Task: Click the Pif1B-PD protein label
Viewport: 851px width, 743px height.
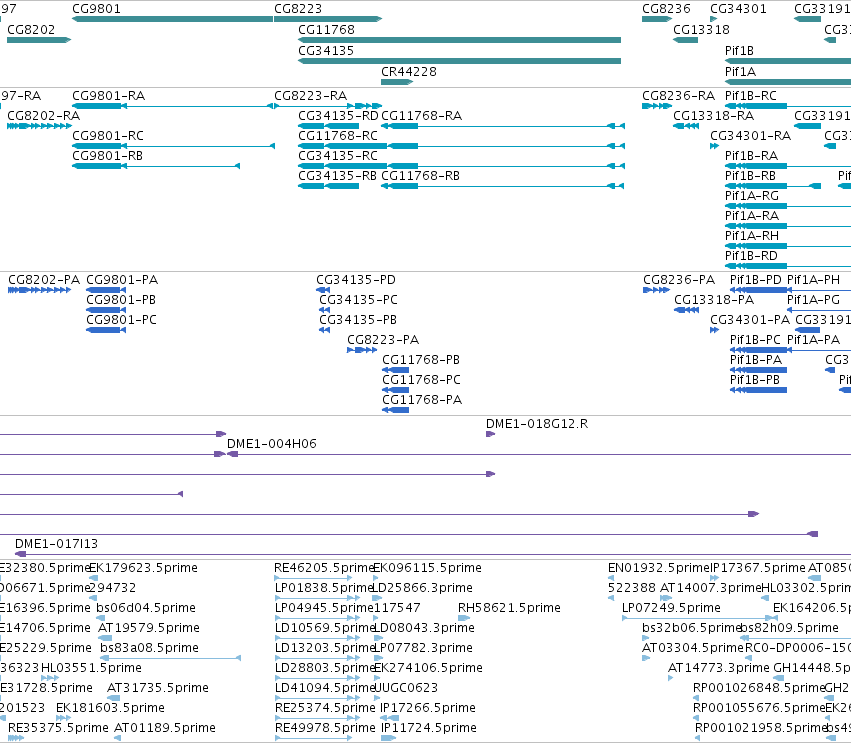Action: [x=755, y=280]
